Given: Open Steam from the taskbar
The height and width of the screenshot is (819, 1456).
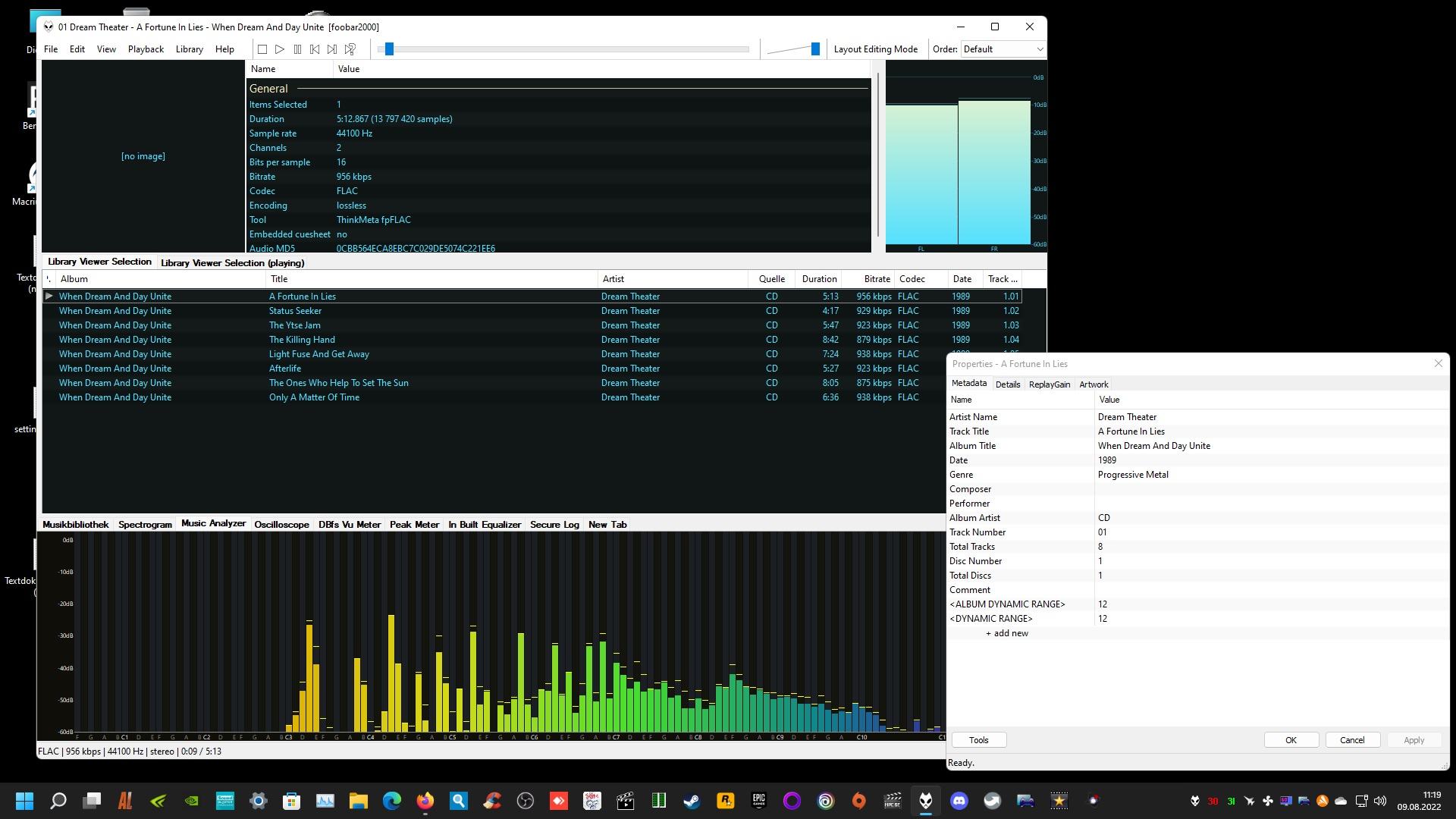Looking at the screenshot, I should click(692, 801).
